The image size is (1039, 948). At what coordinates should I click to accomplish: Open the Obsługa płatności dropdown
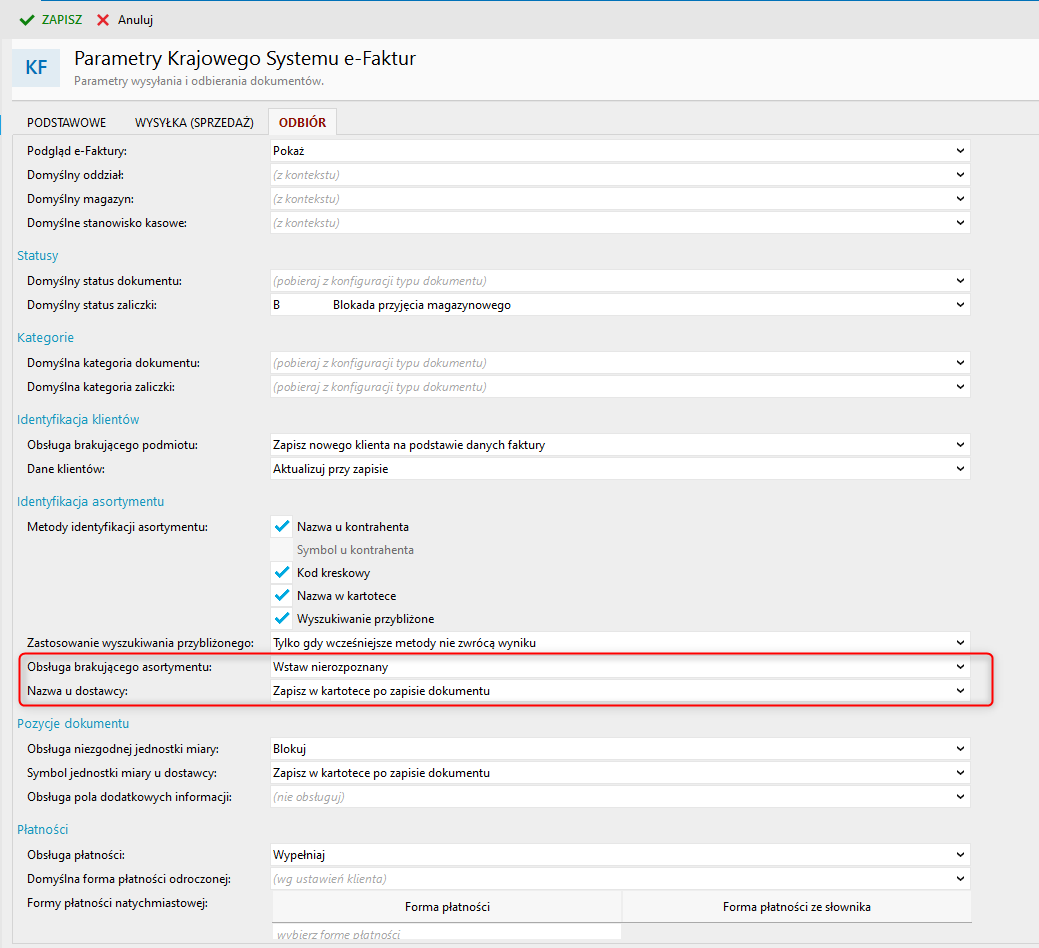click(x=960, y=855)
